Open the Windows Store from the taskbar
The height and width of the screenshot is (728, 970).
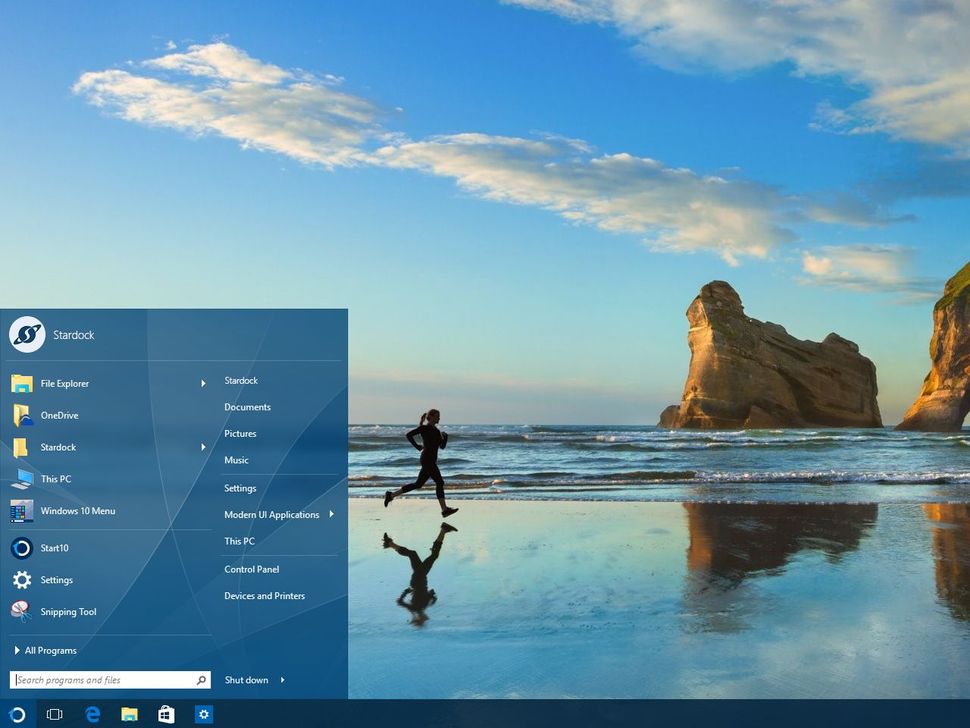[x=165, y=714]
